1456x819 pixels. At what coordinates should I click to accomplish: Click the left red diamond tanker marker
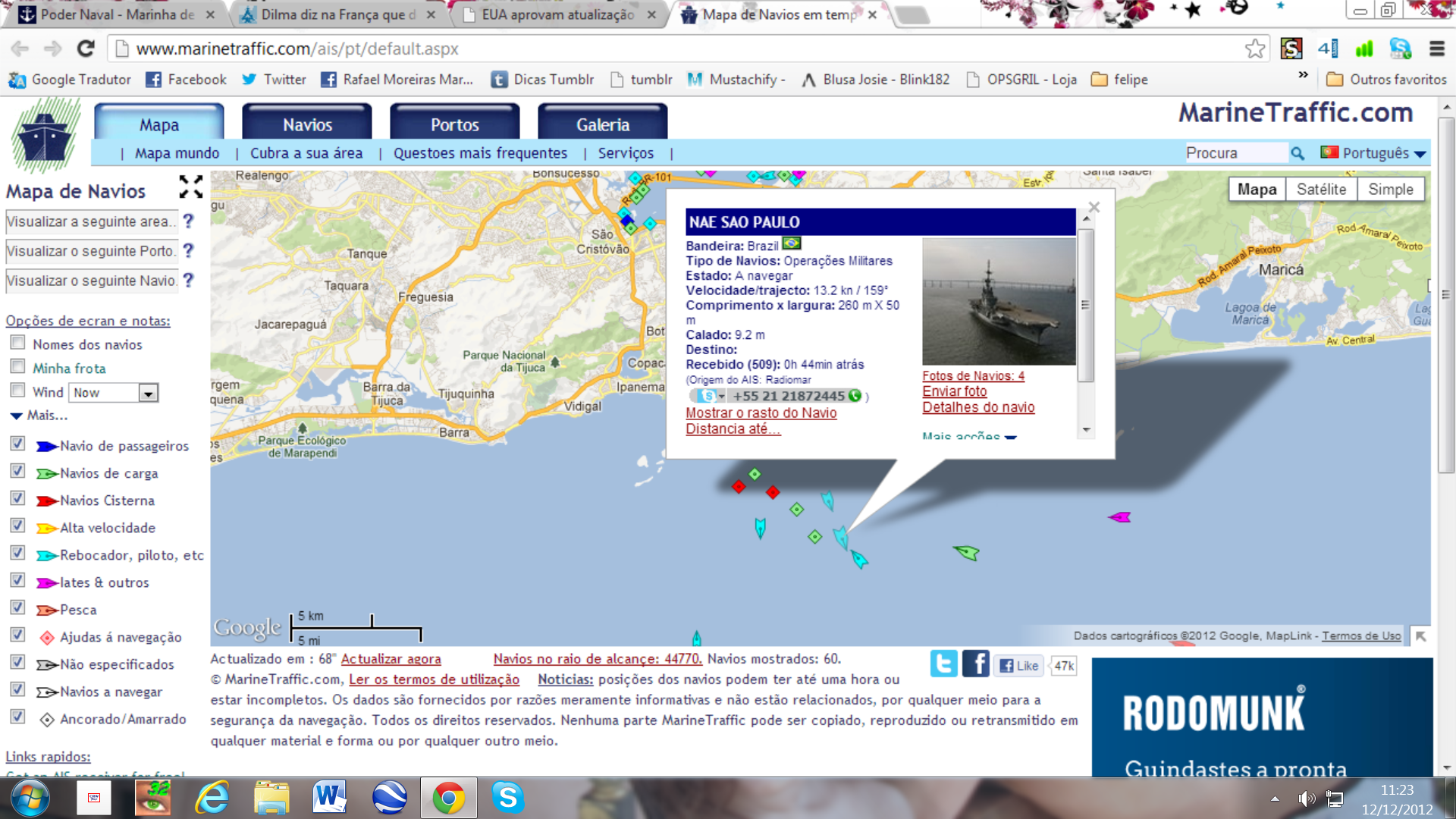coord(739,486)
